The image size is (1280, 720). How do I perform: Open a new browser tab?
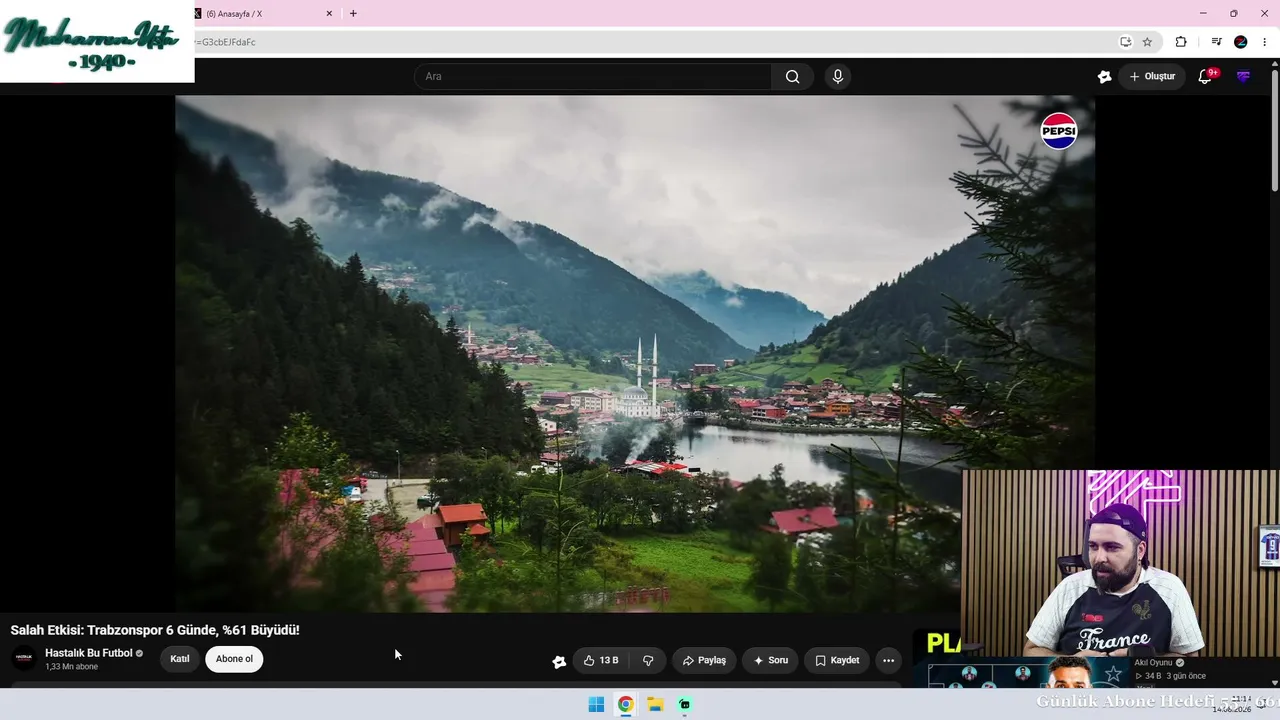[x=353, y=14]
